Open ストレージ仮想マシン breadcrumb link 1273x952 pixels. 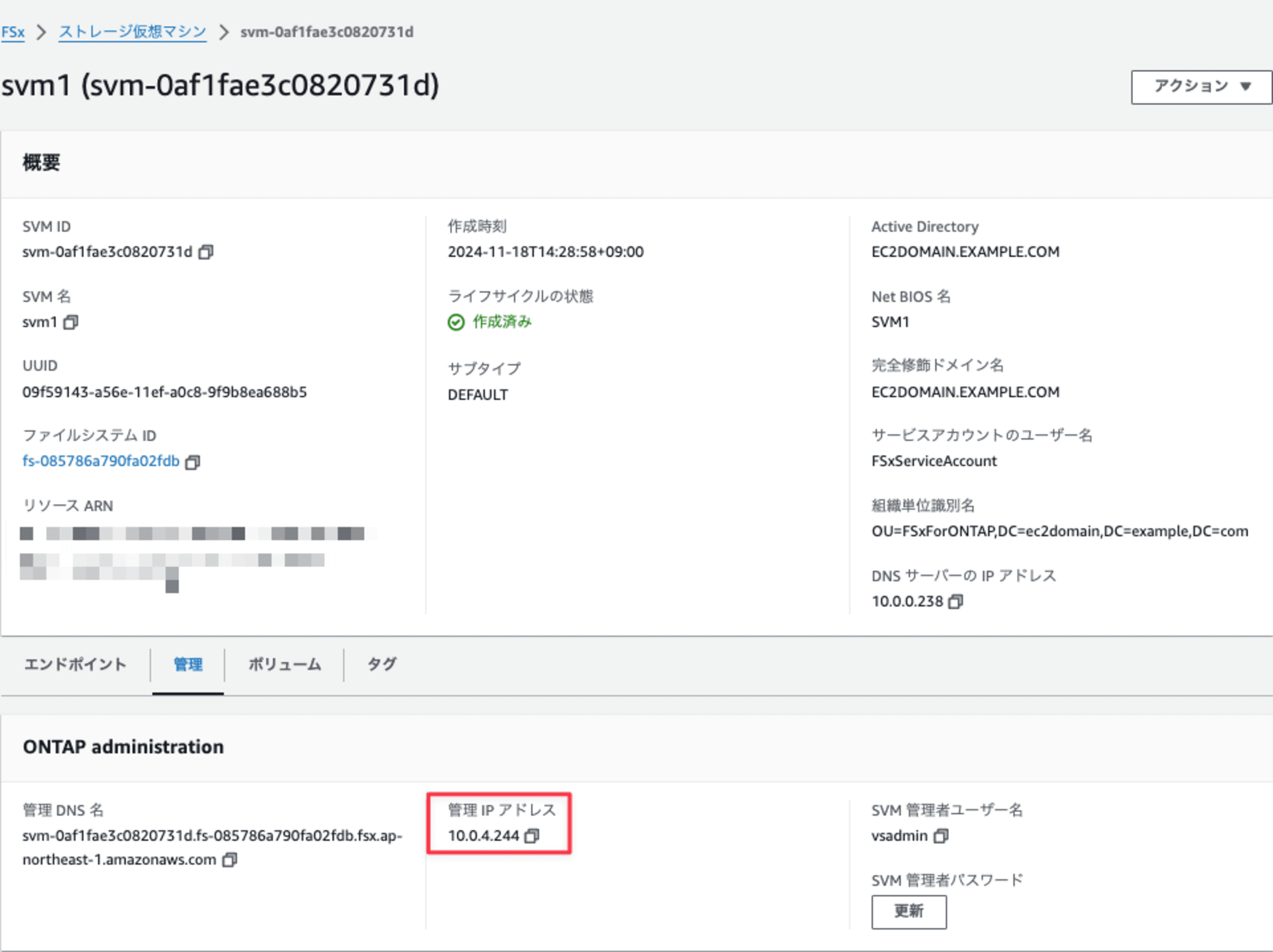tap(132, 32)
